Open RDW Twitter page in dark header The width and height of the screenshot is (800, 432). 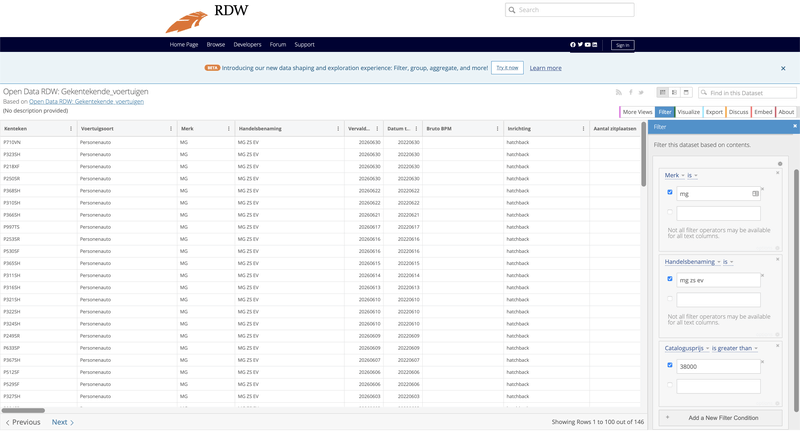click(x=580, y=45)
